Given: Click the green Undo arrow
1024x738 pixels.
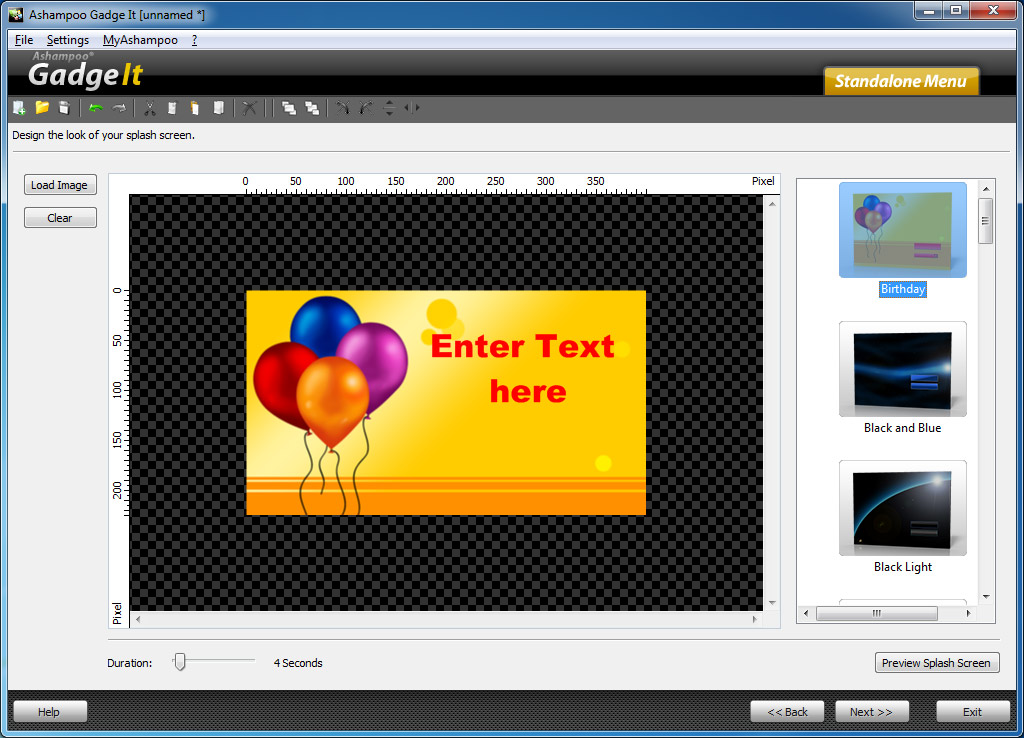Looking at the screenshot, I should click(96, 108).
